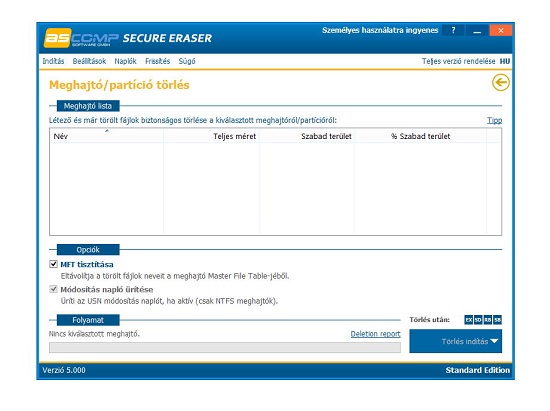Click the orange back arrow icon
Viewport: 550px width, 411px height.
(501, 83)
